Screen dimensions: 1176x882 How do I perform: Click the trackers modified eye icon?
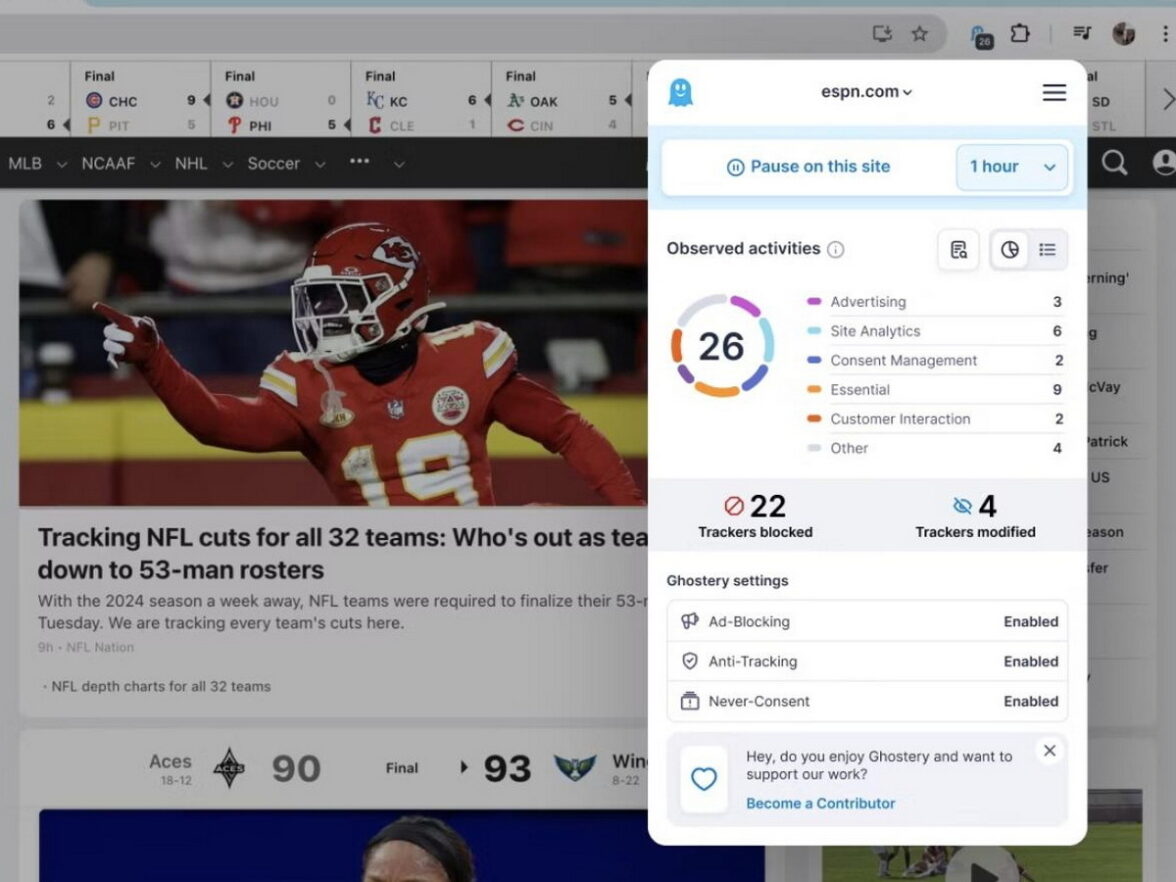pyautogui.click(x=962, y=506)
